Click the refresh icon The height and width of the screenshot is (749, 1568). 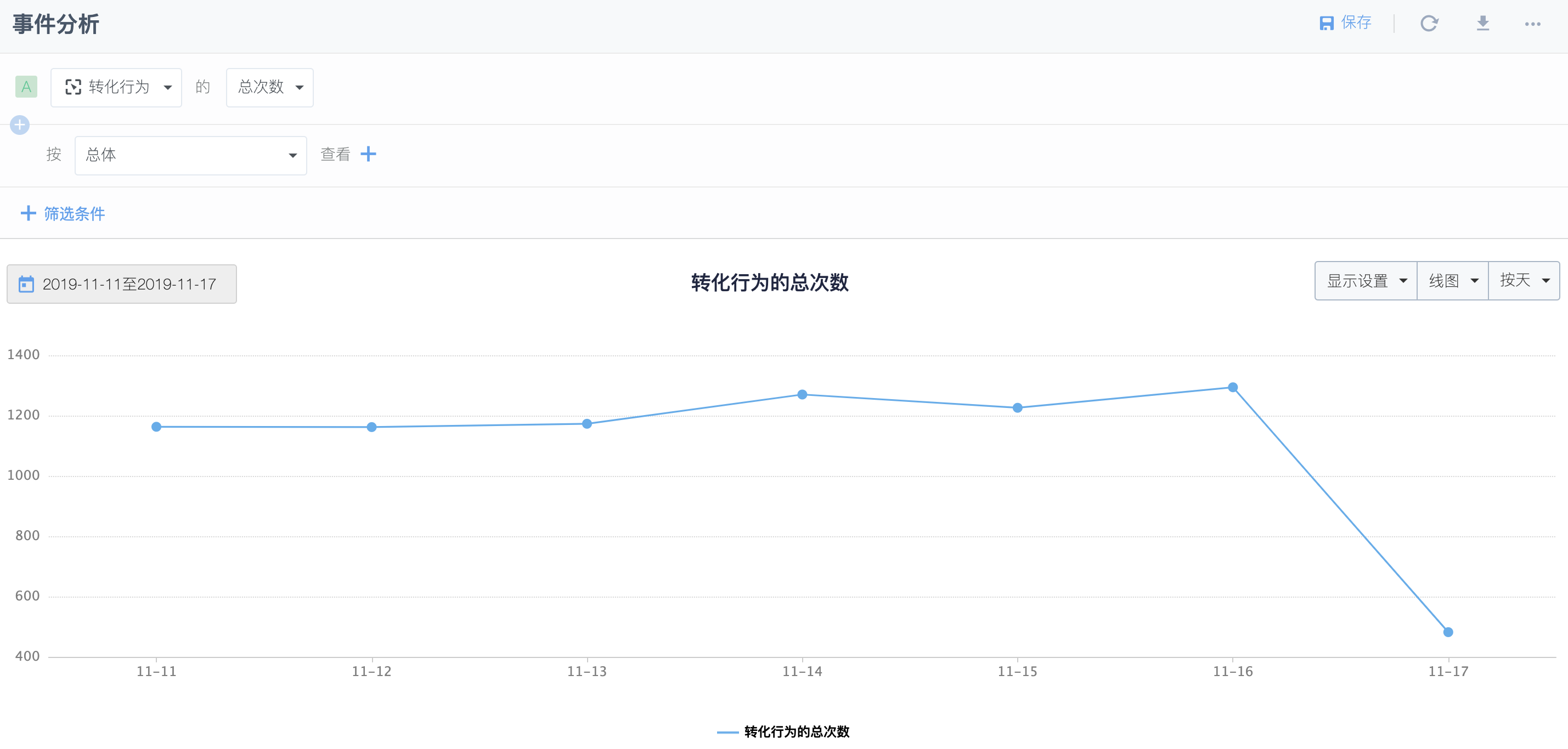[1429, 23]
